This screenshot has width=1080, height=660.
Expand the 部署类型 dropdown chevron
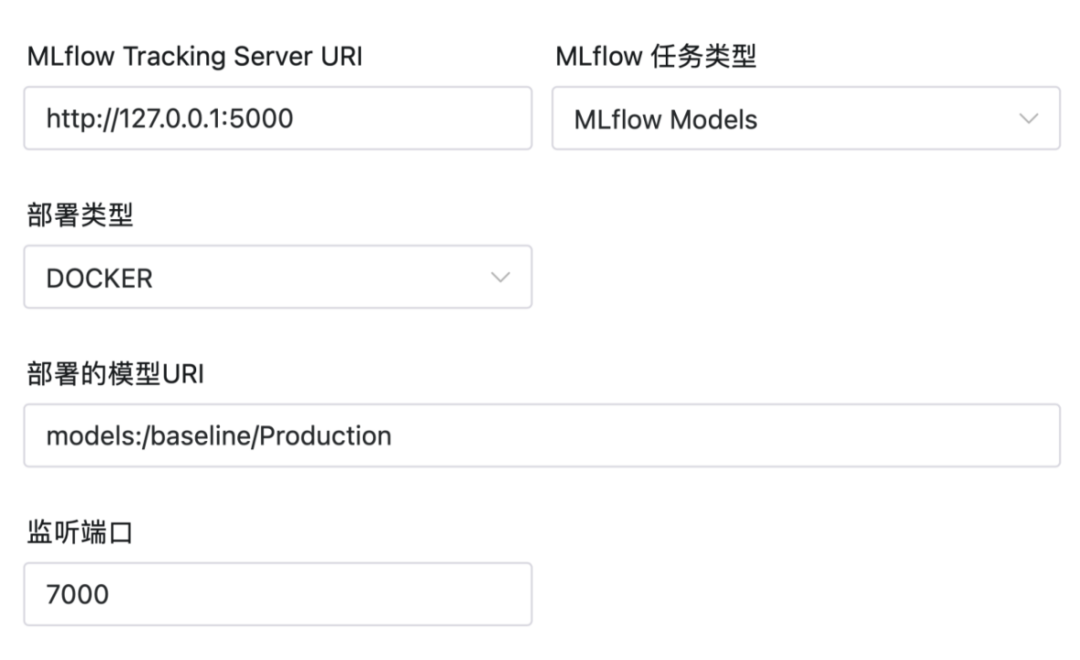point(500,277)
